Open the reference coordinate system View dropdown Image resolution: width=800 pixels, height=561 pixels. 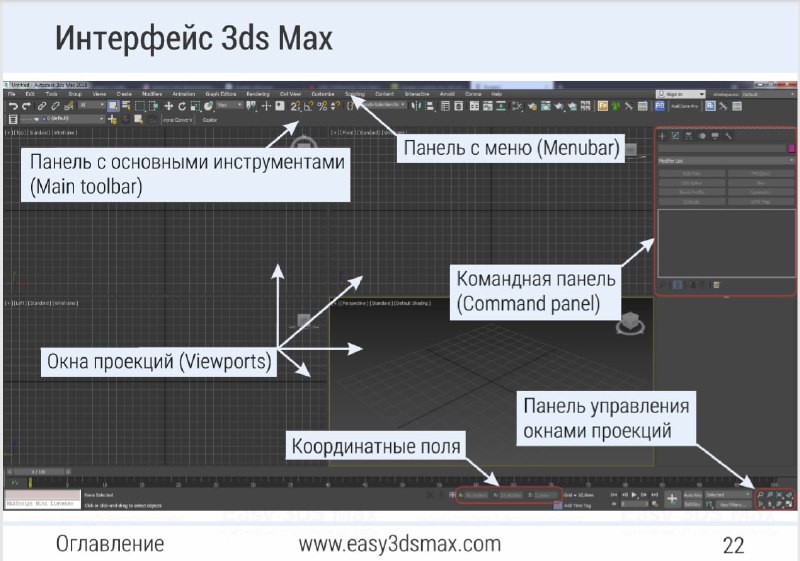point(230,105)
